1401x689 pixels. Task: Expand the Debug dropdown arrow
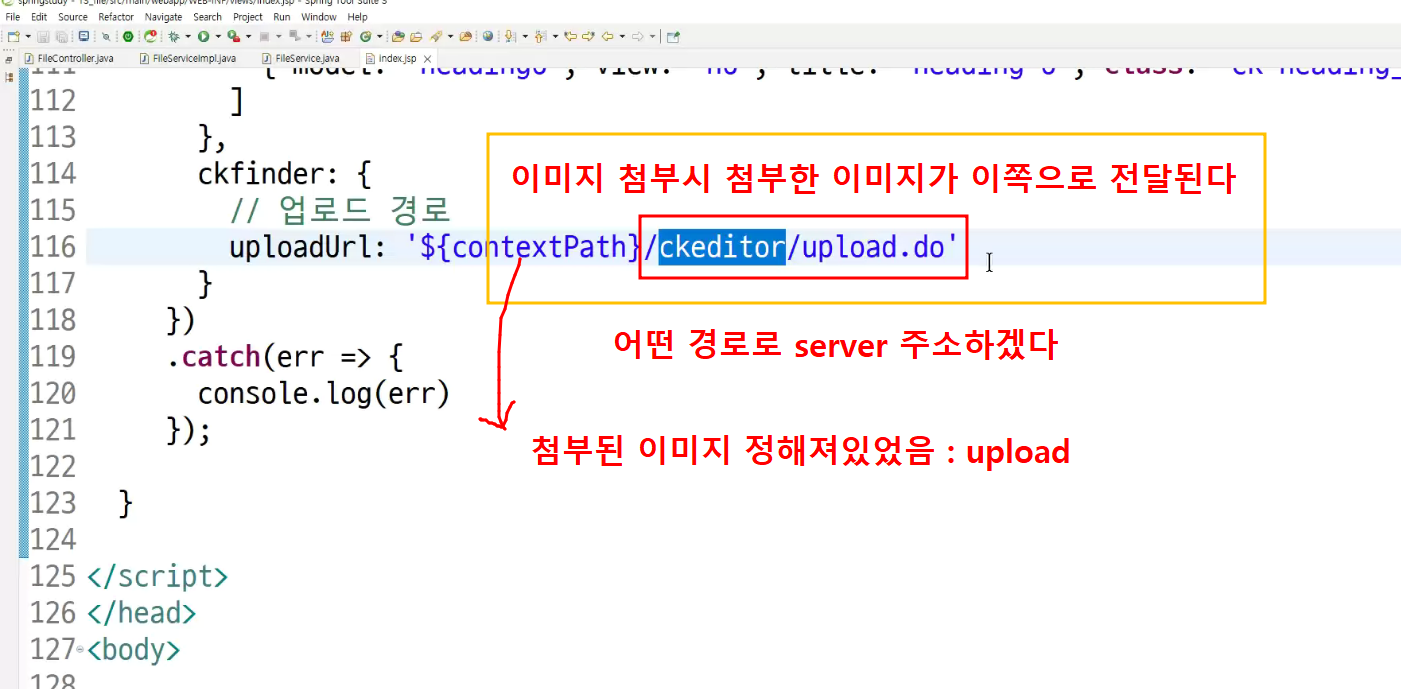188,36
